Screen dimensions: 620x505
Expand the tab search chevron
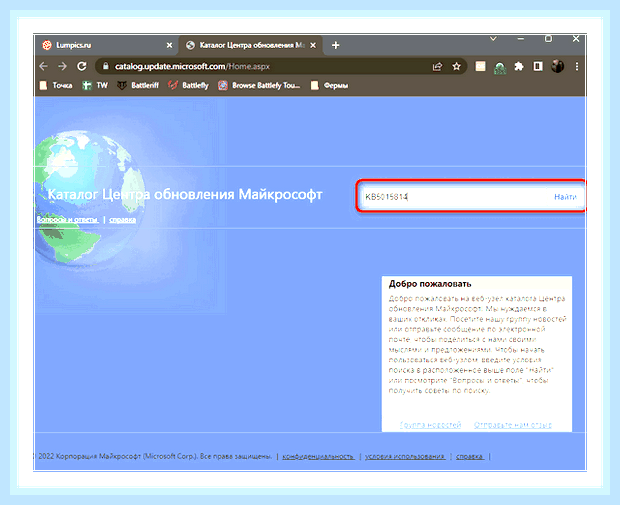[493, 39]
